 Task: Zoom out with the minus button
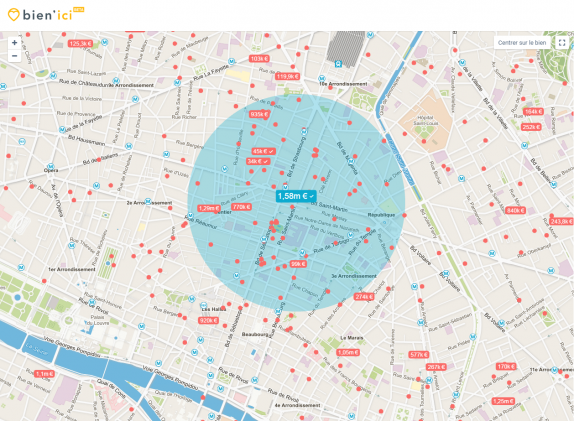coord(14,56)
